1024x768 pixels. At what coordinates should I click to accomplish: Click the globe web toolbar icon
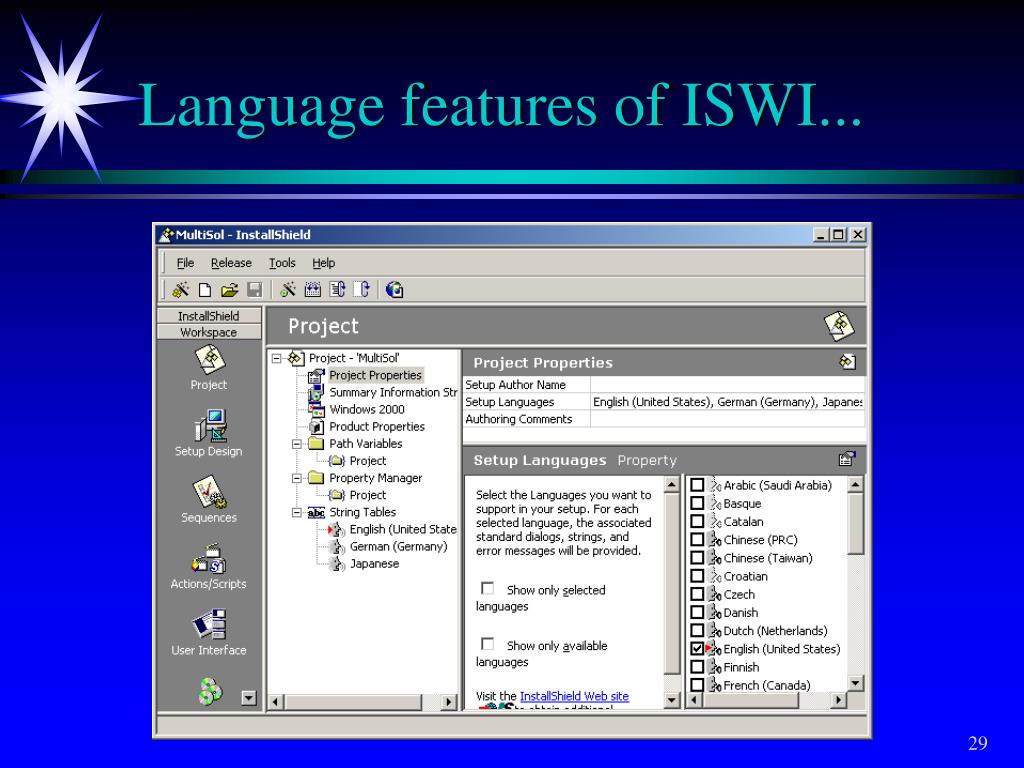tap(394, 289)
